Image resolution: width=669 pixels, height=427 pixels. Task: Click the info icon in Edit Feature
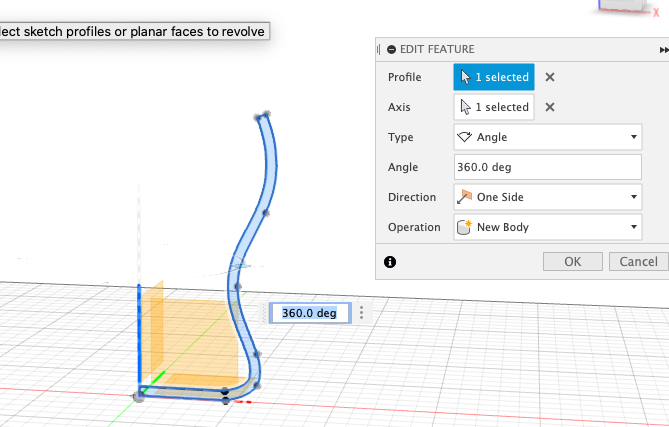[390, 262]
